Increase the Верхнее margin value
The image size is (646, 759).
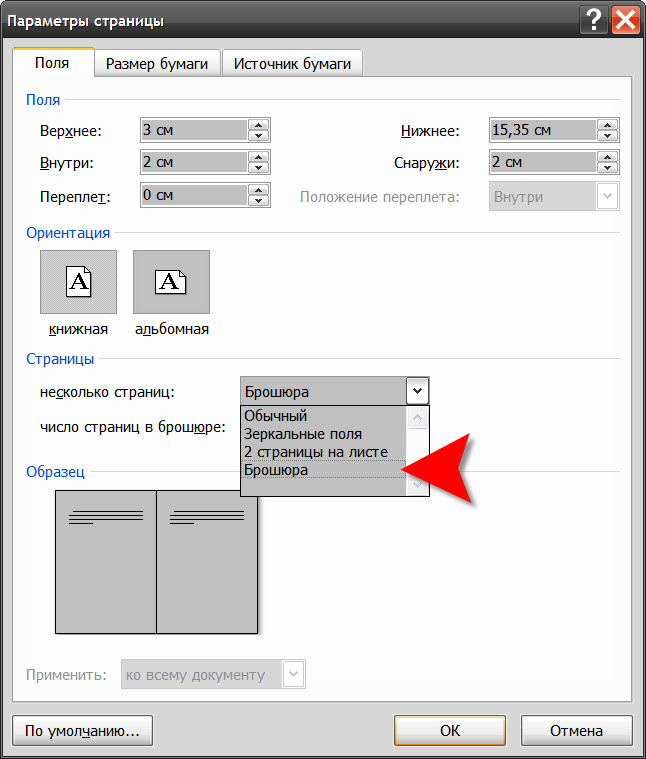coord(258,125)
